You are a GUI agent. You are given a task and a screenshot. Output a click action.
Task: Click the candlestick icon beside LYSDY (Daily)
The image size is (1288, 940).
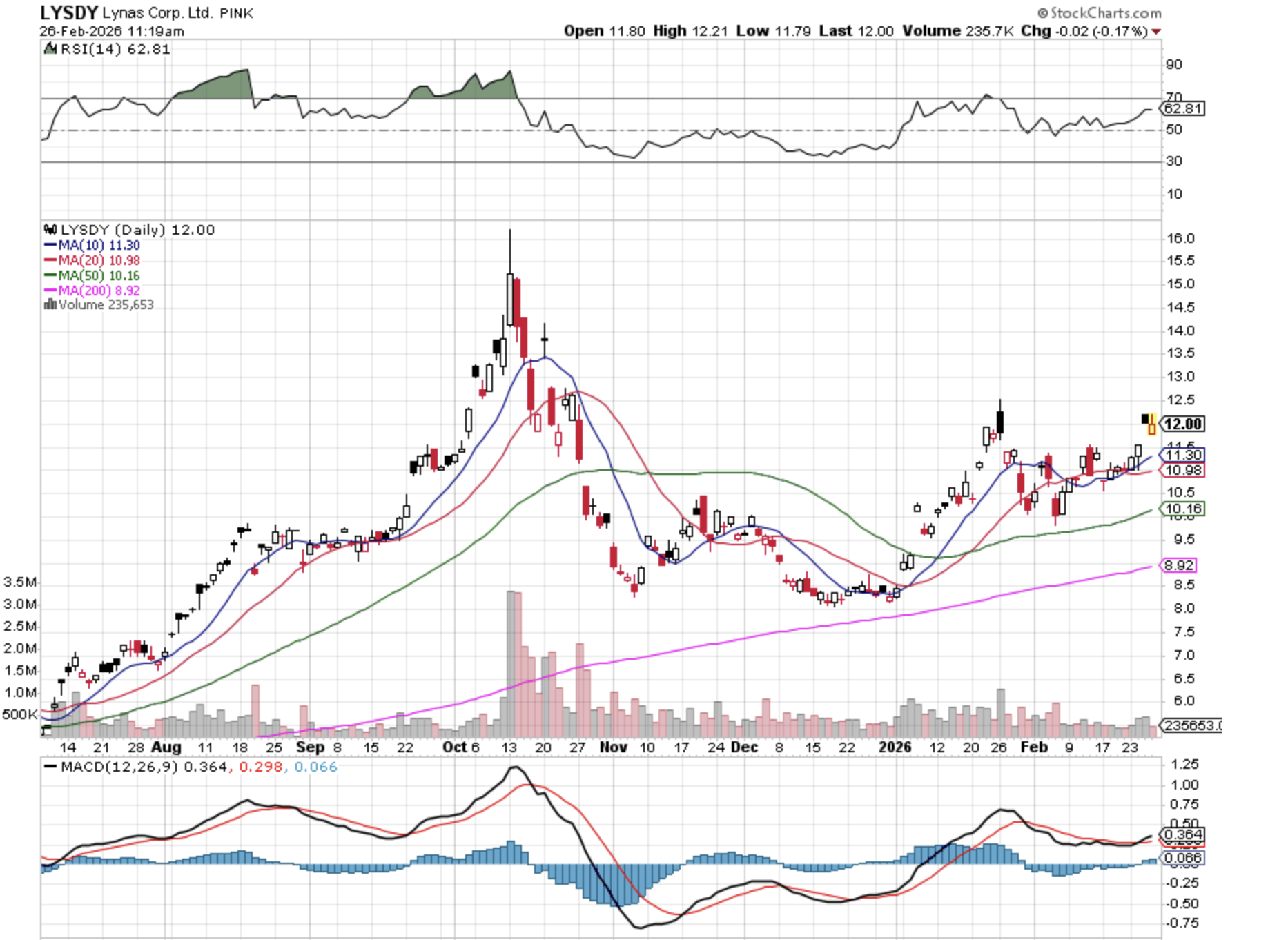pos(50,230)
